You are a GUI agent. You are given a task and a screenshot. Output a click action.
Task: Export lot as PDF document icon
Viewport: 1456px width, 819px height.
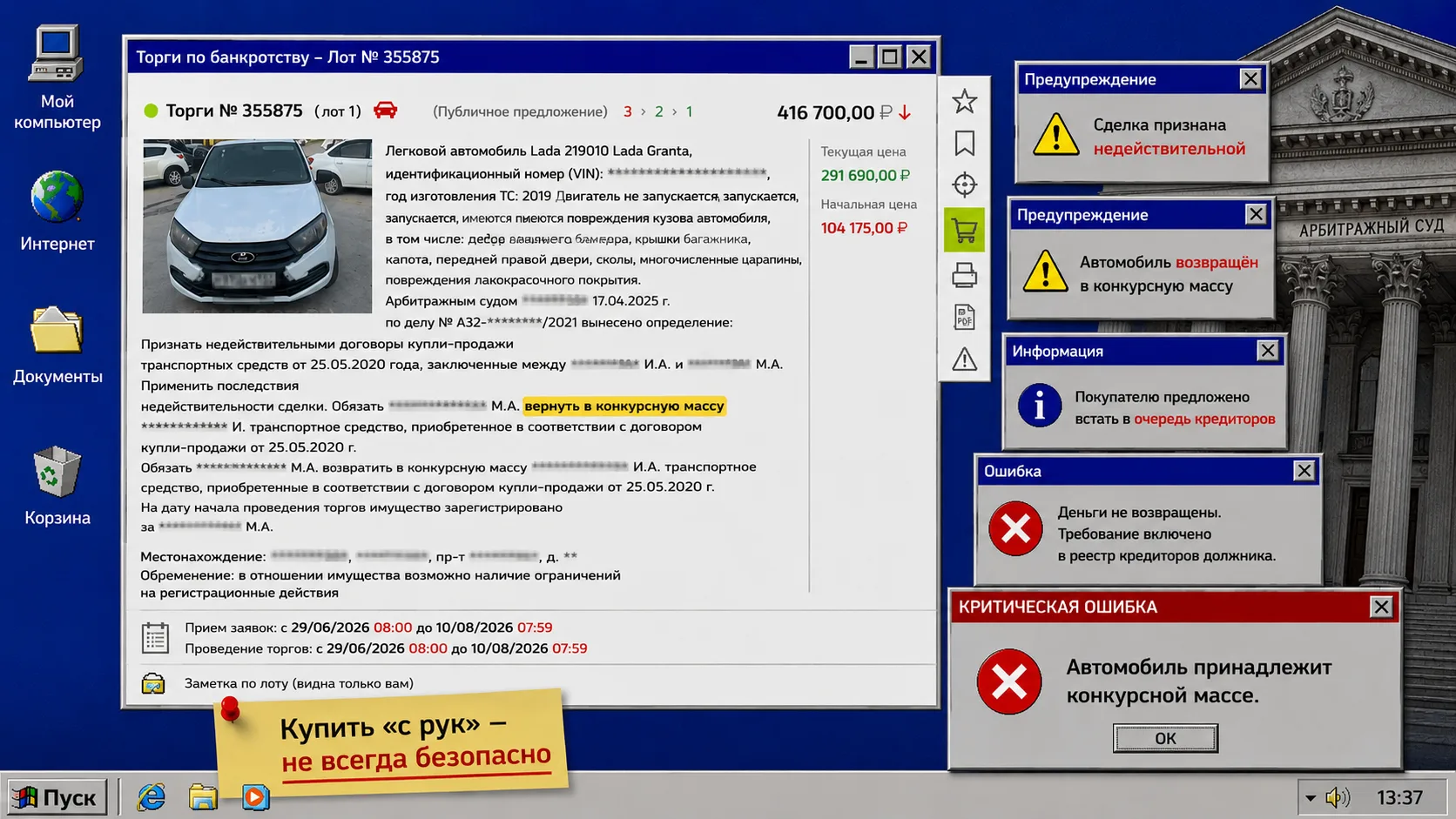(x=964, y=317)
